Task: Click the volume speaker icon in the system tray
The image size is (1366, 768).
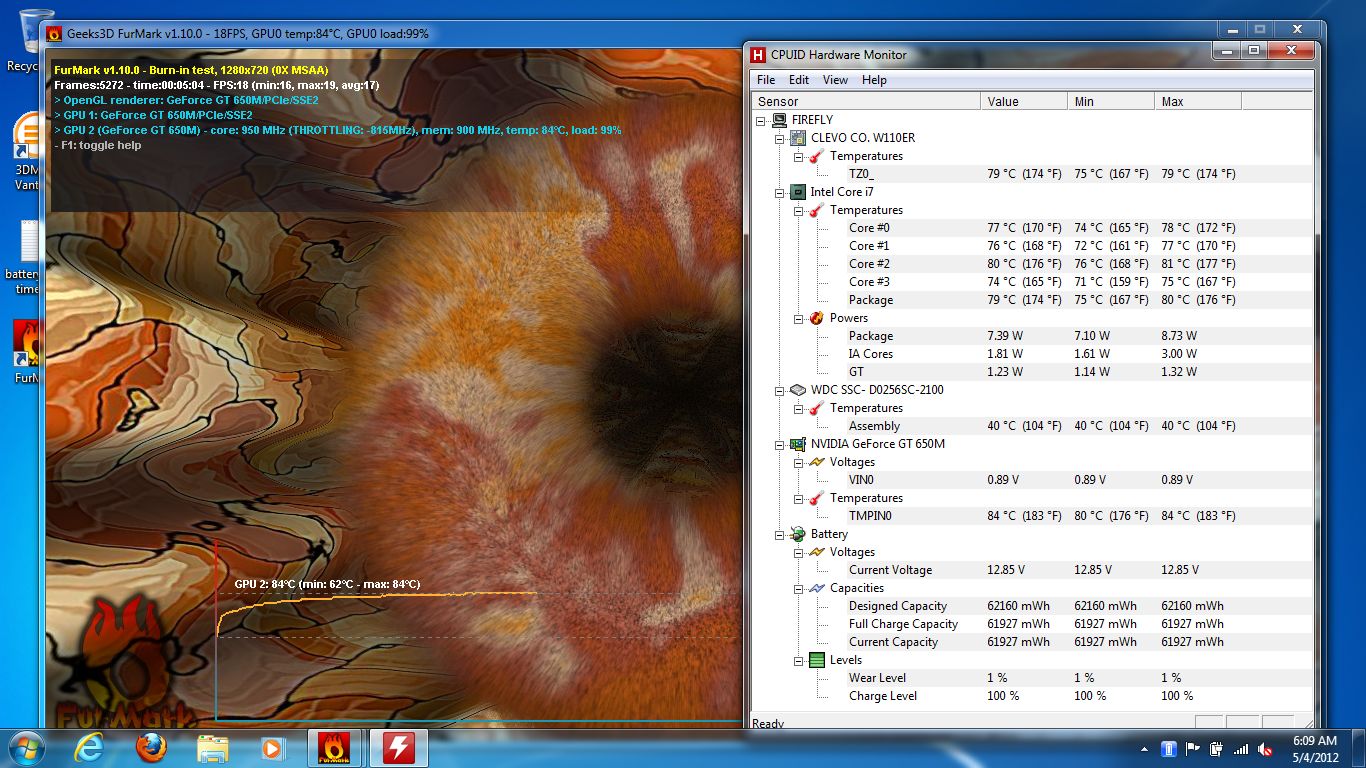Action: [1264, 749]
